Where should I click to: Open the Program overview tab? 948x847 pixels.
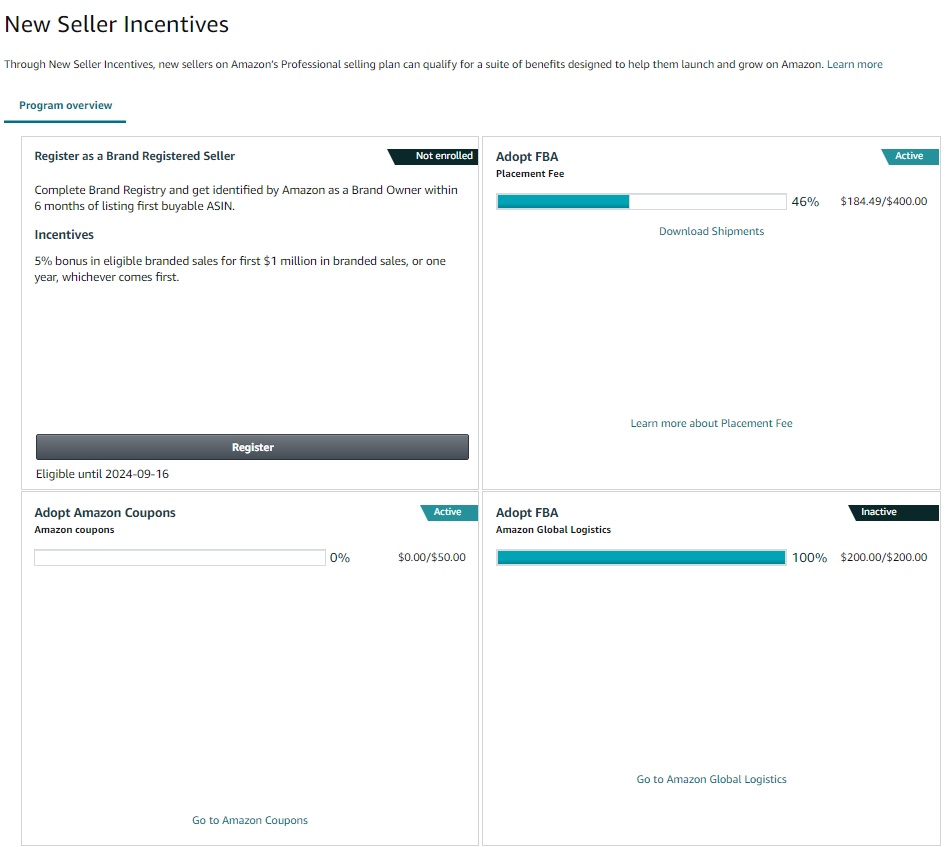[65, 105]
